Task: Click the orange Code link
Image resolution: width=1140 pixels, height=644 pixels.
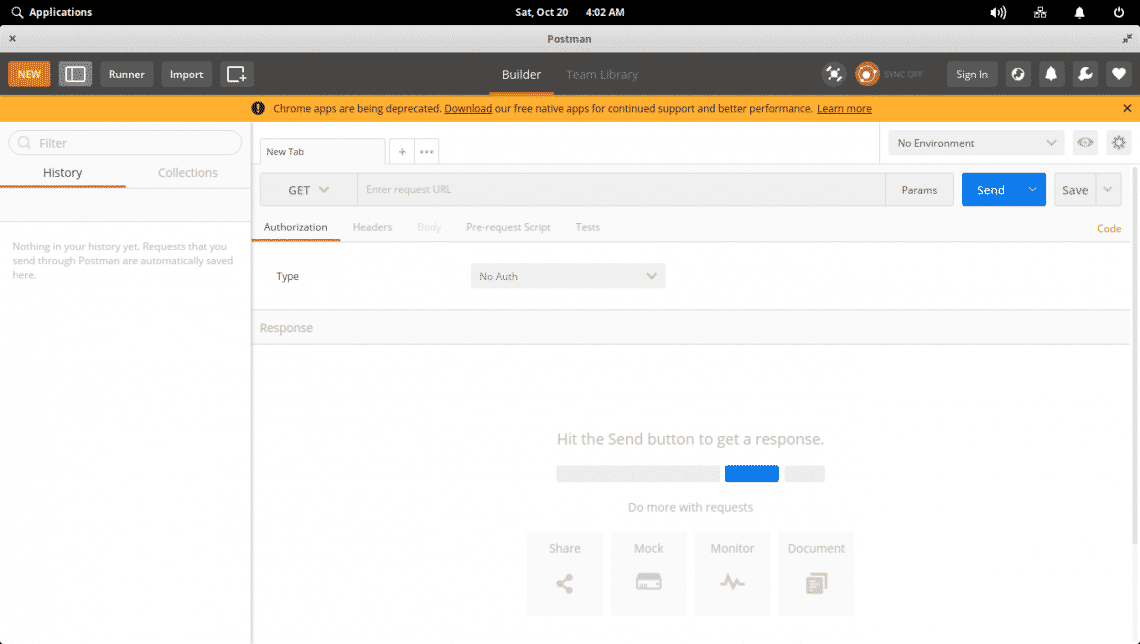Action: pos(1109,228)
